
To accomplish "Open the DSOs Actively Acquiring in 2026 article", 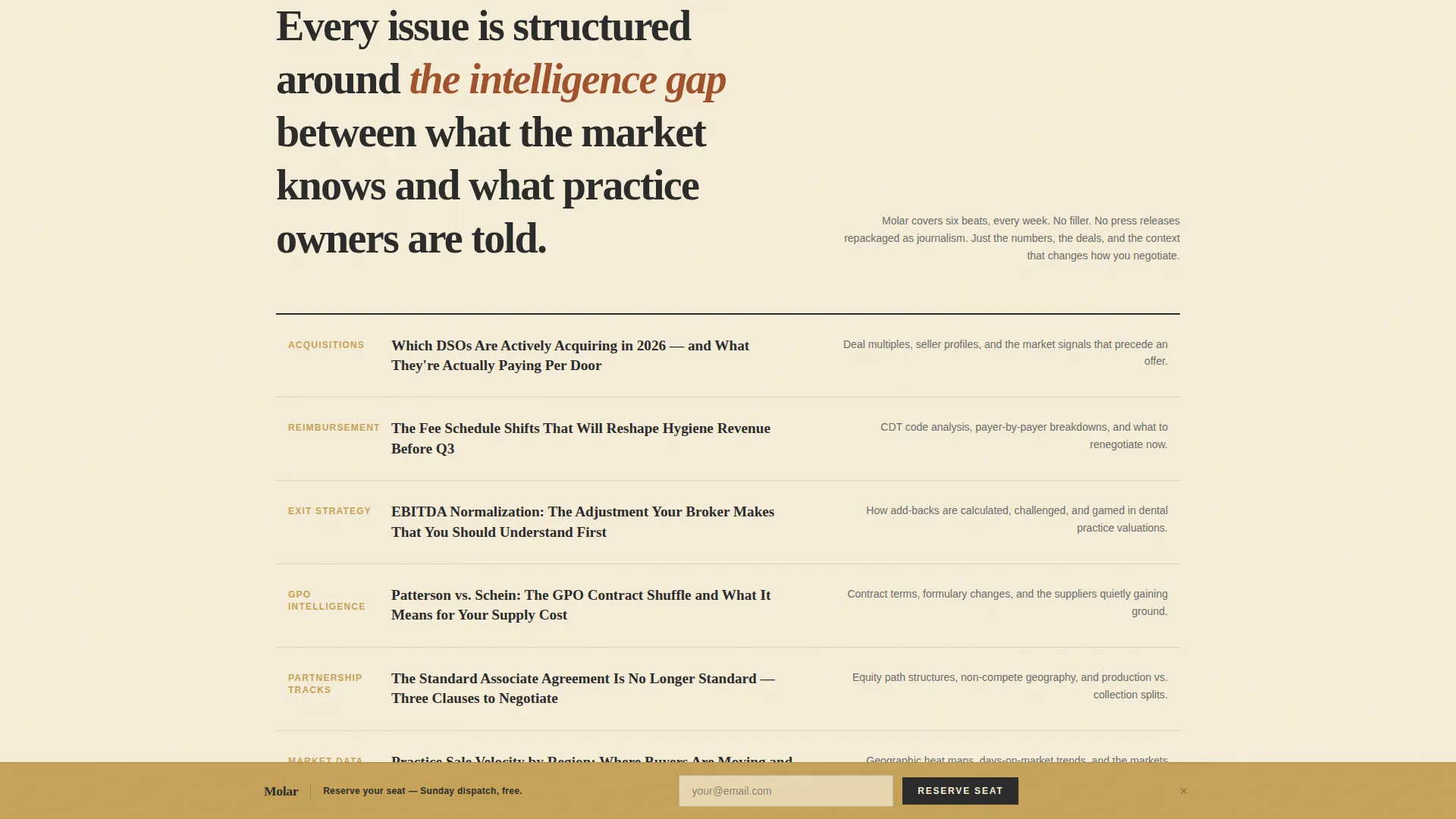I will coord(570,355).
